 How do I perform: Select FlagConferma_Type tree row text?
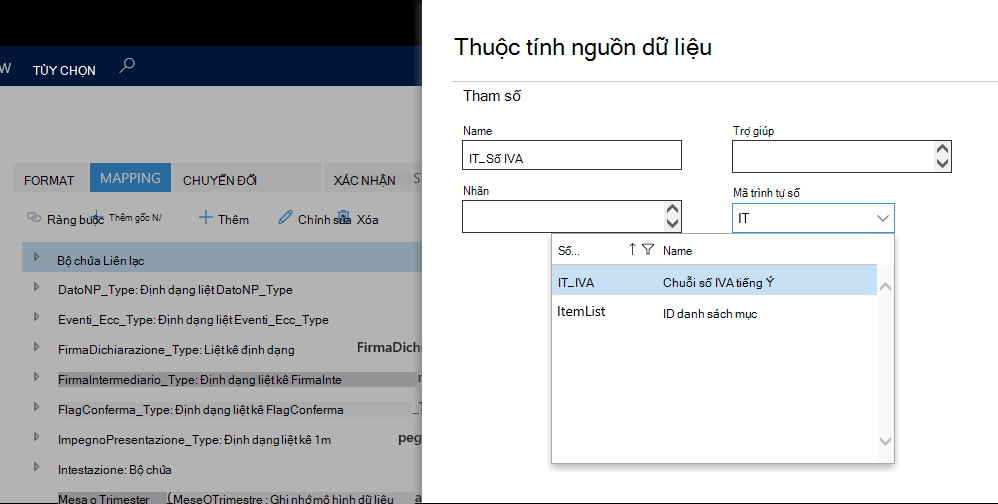click(x=200, y=410)
